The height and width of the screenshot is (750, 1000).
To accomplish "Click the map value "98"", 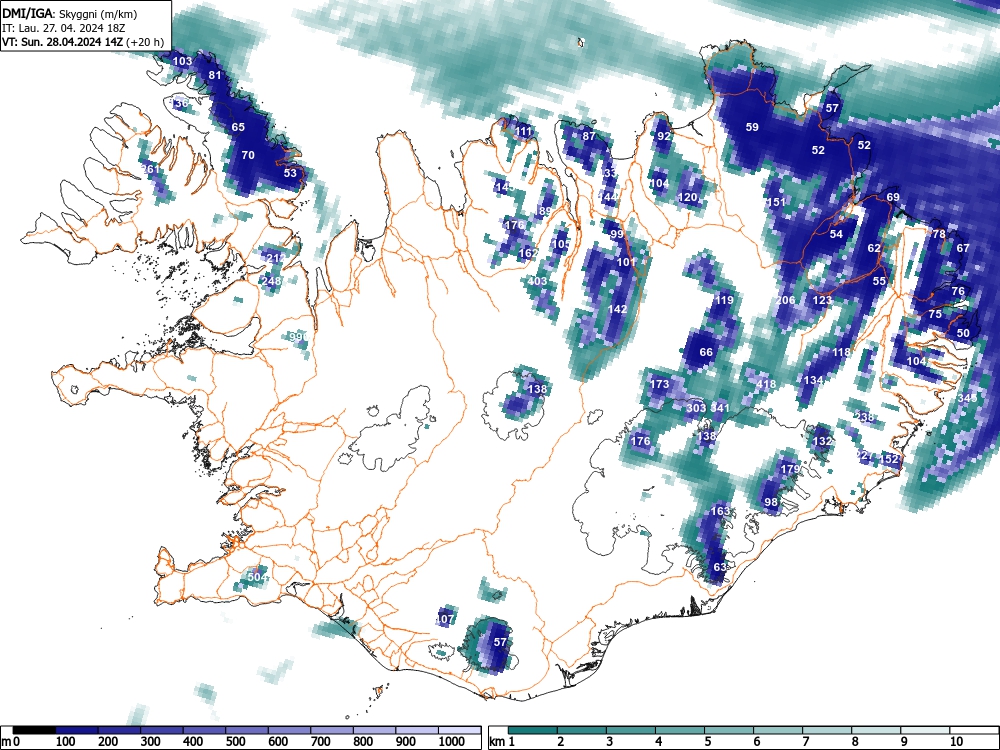I will [x=771, y=503].
